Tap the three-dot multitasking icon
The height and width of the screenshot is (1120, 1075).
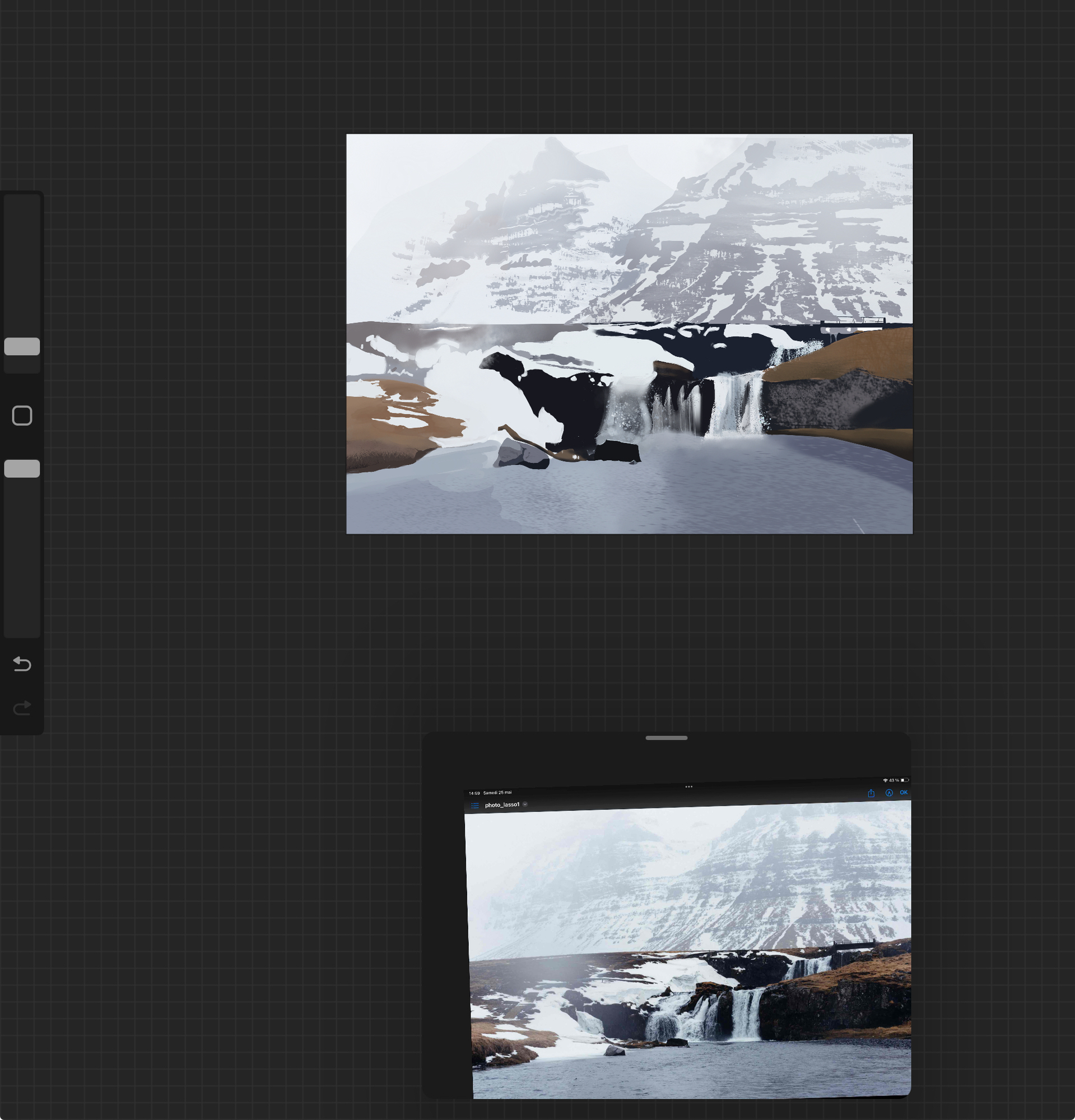point(688,786)
